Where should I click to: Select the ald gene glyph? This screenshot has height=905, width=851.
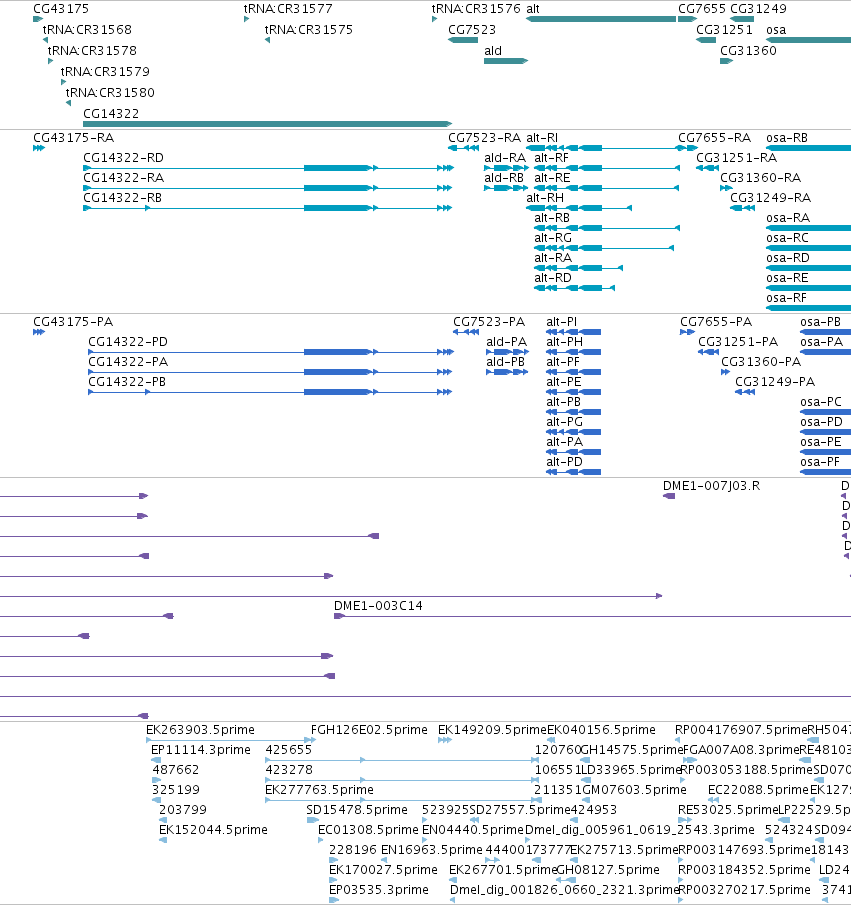click(506, 61)
